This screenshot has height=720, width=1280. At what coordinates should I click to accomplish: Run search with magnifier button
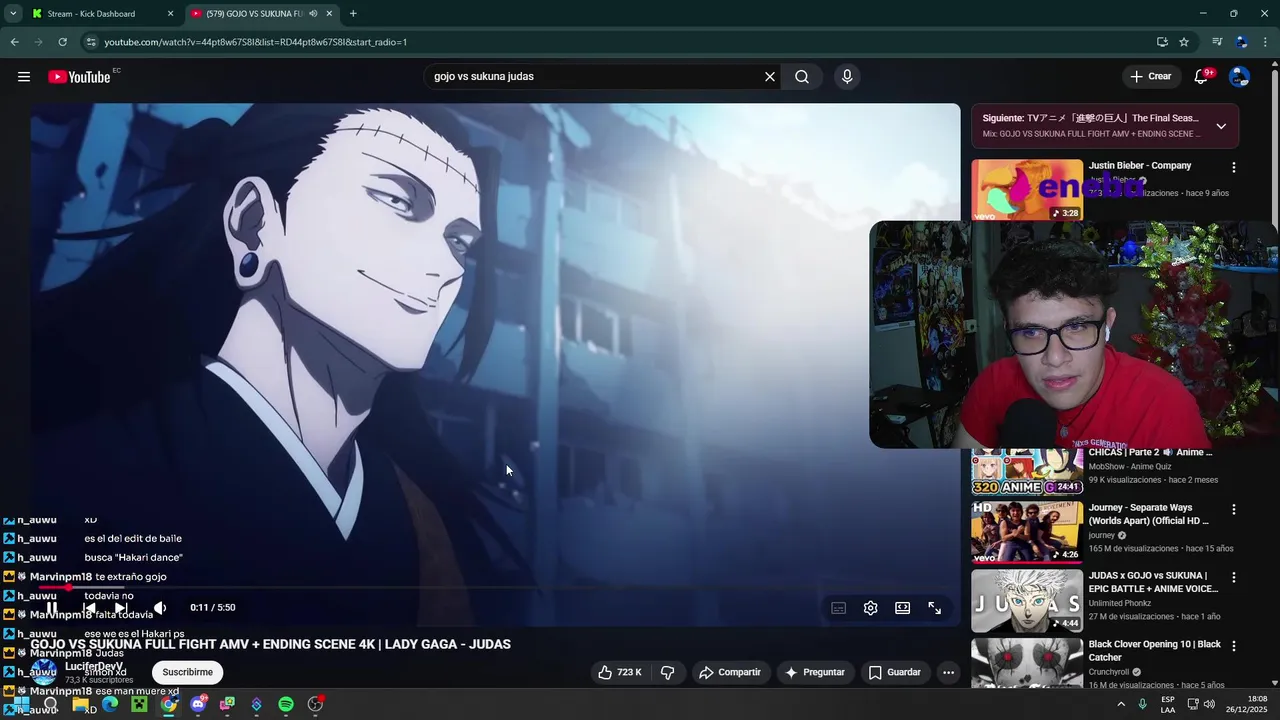[x=802, y=77]
